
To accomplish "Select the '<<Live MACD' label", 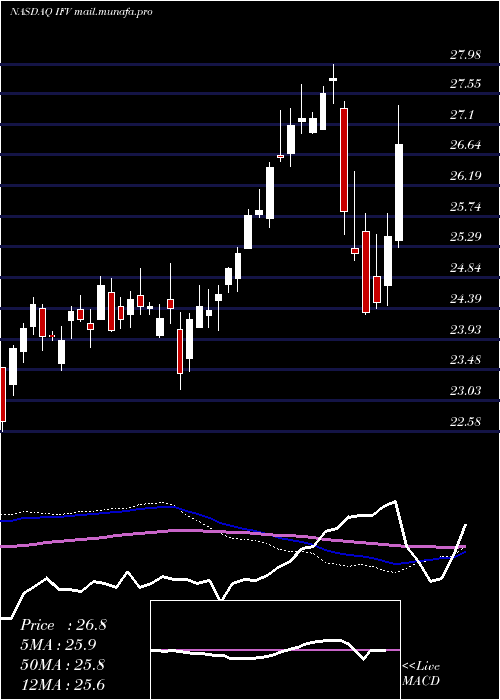I will (x=421, y=673).
